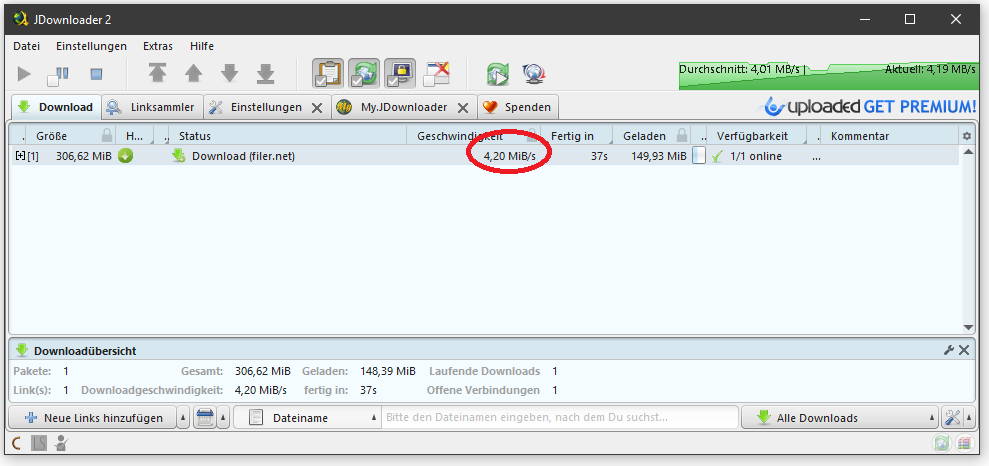This screenshot has width=989, height=466.
Task: Close the Downloadübersicht panel
Action: tap(964, 350)
